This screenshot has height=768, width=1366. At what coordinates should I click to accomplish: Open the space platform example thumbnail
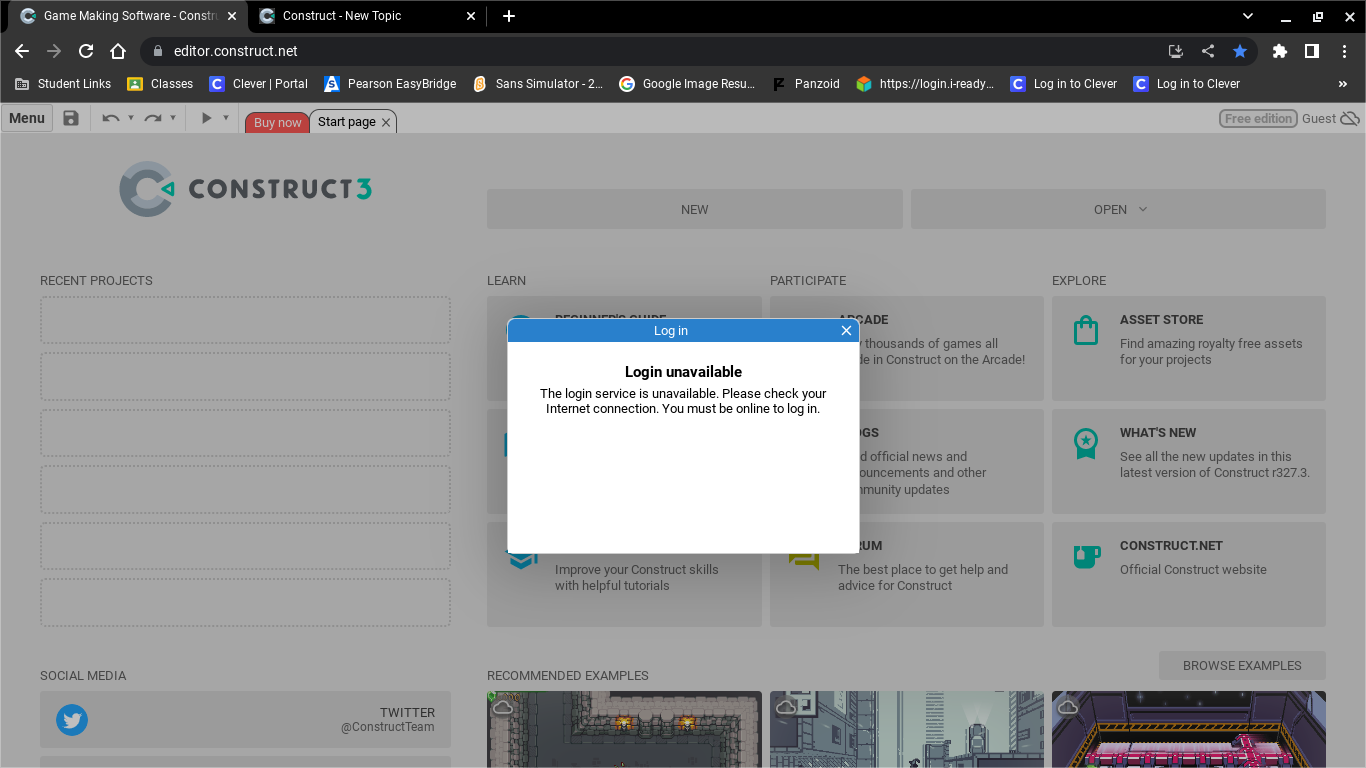[1189, 730]
